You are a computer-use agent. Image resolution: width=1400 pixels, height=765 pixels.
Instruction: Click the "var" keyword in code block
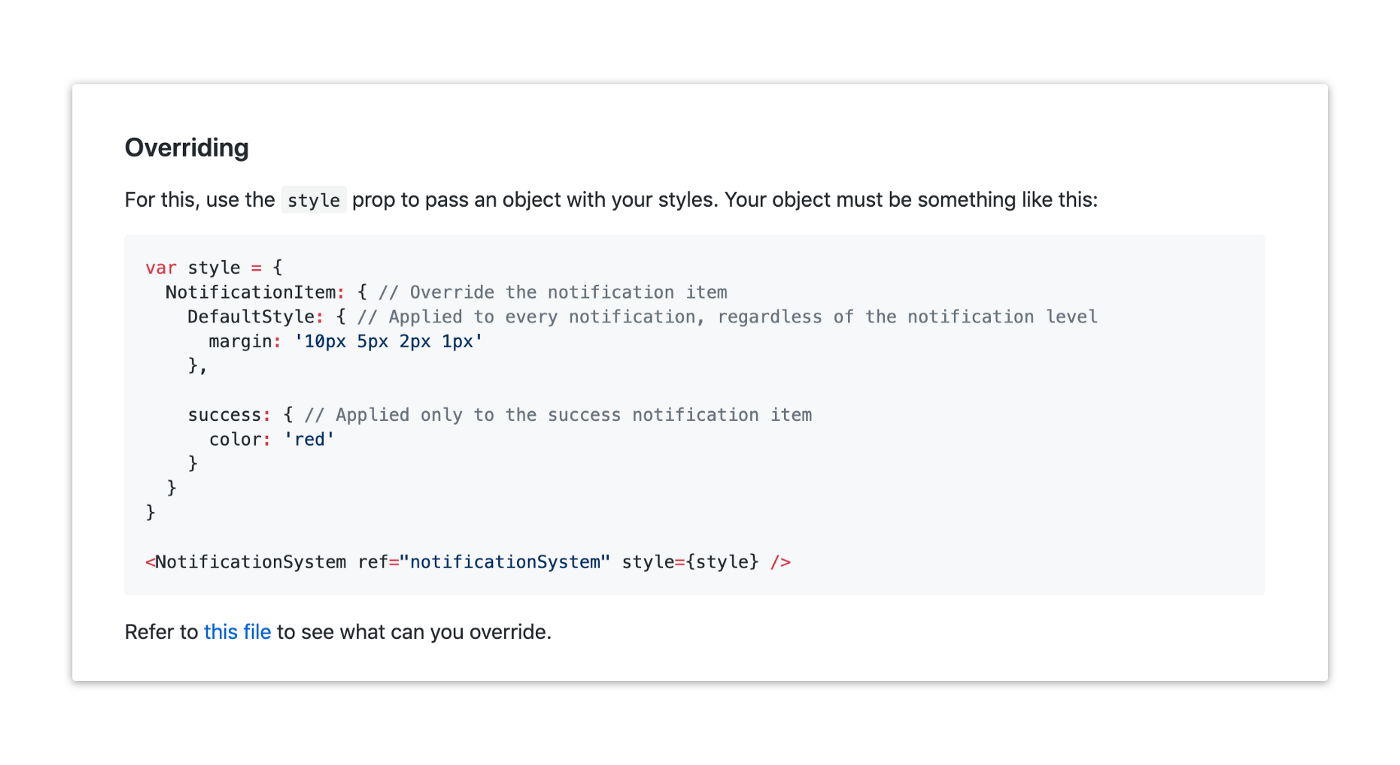point(161,268)
